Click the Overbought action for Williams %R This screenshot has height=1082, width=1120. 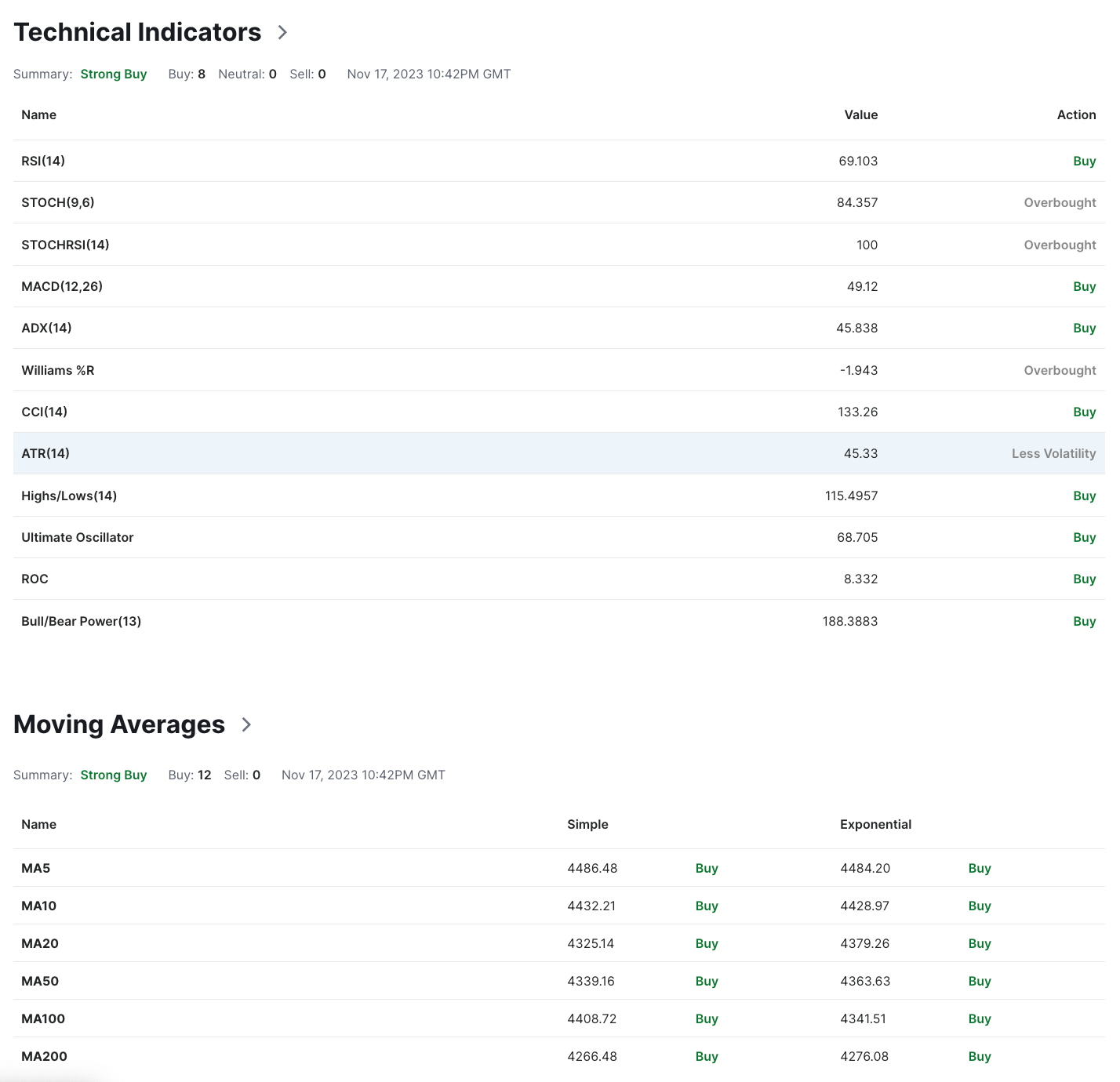(1060, 370)
